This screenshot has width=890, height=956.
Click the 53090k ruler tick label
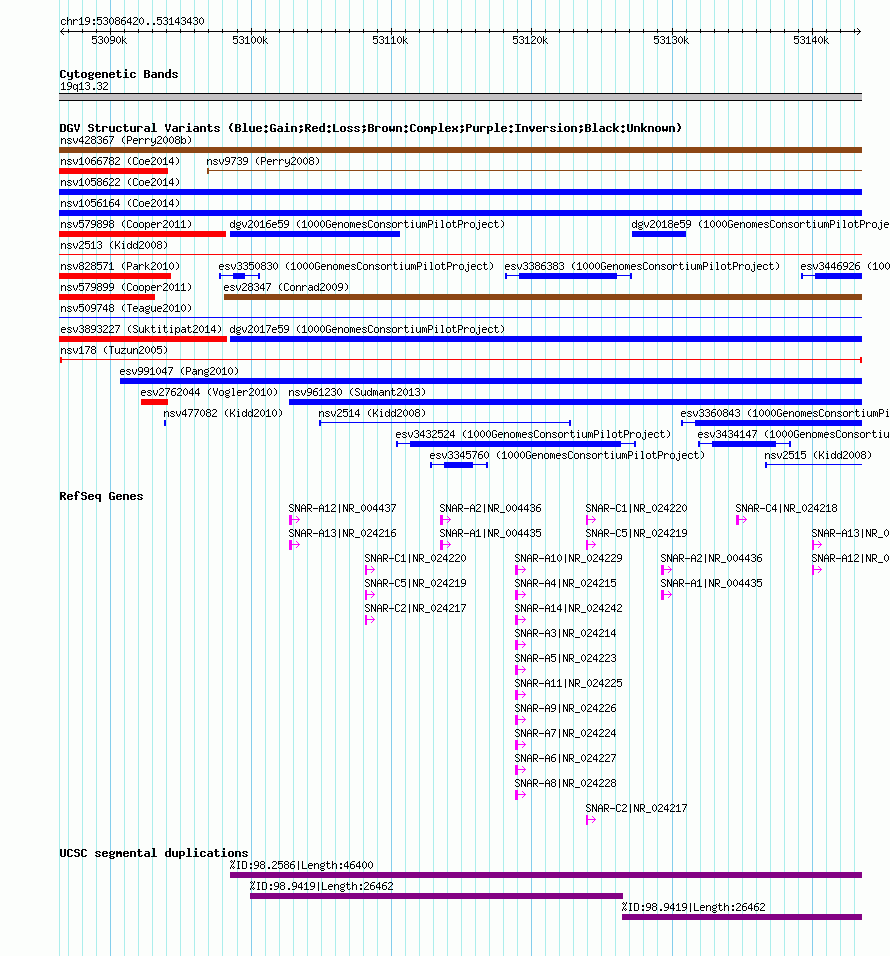pos(109,40)
